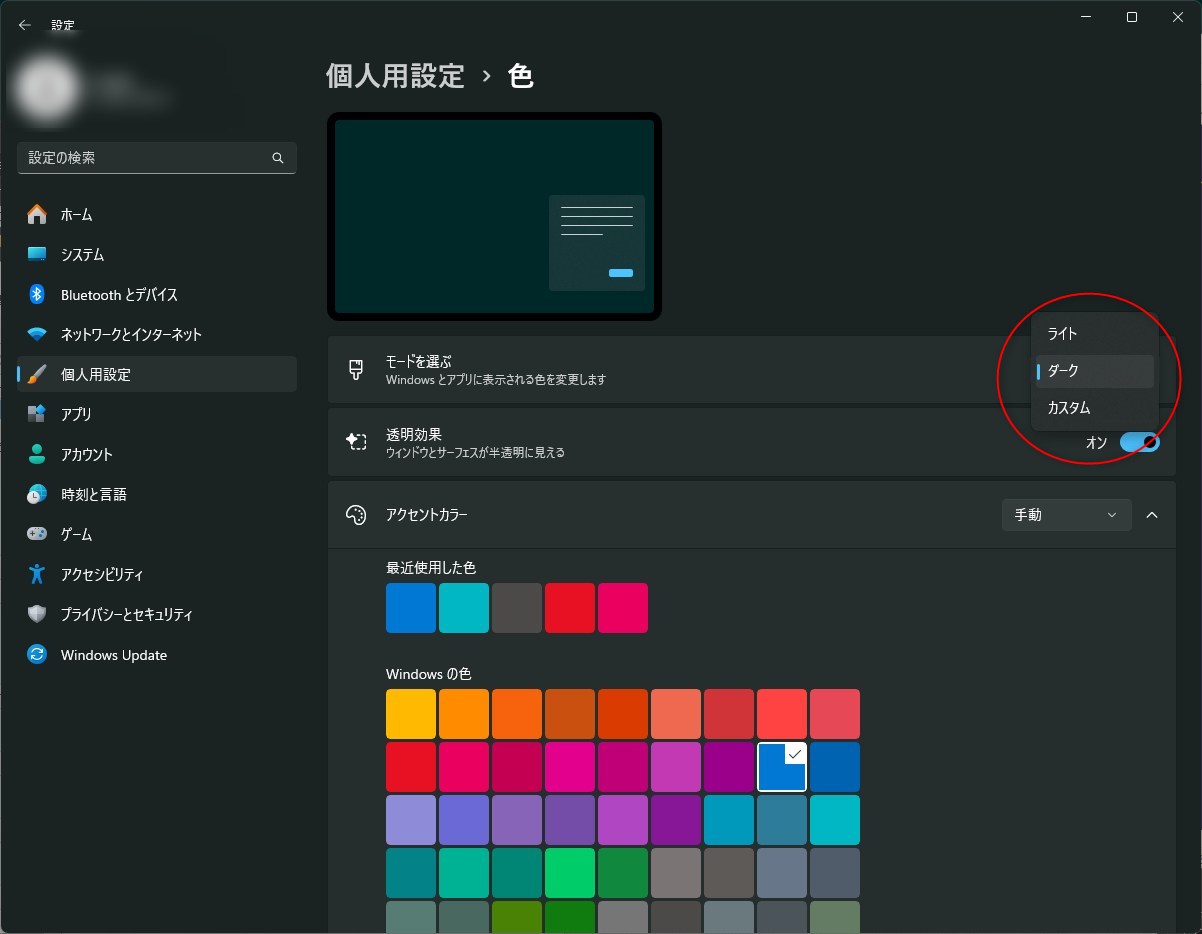Click the 時刻と言語 globe clock icon
The height and width of the screenshot is (934, 1202).
point(37,494)
